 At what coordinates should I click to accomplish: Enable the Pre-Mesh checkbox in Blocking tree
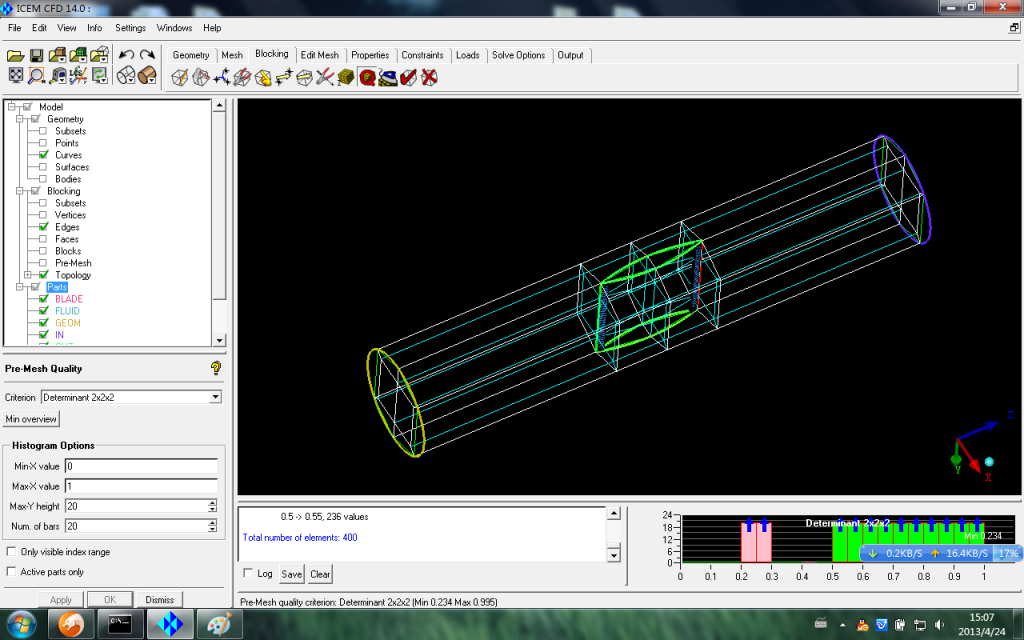pyautogui.click(x=44, y=263)
